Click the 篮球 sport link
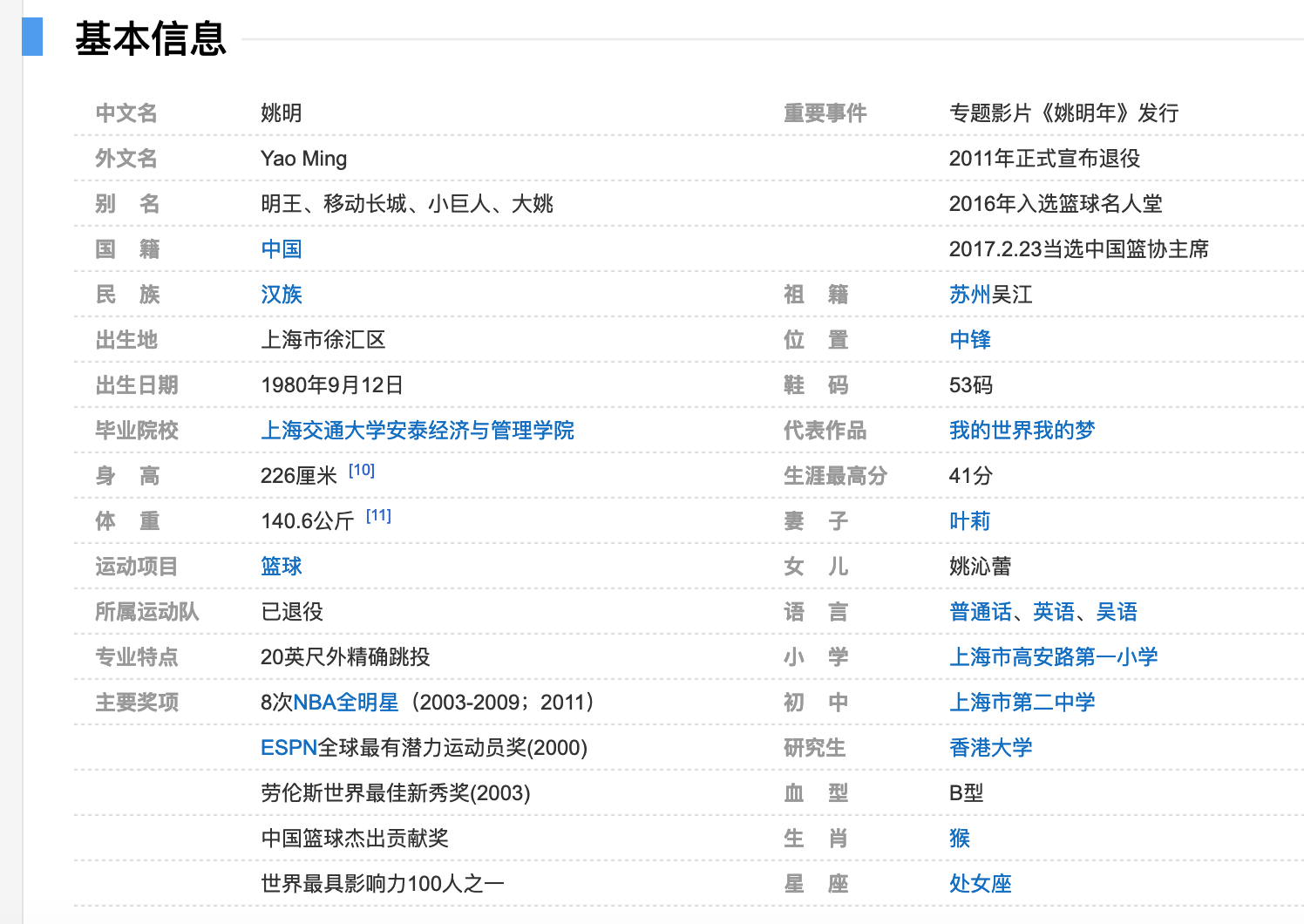The height and width of the screenshot is (924, 1304). coord(282,567)
